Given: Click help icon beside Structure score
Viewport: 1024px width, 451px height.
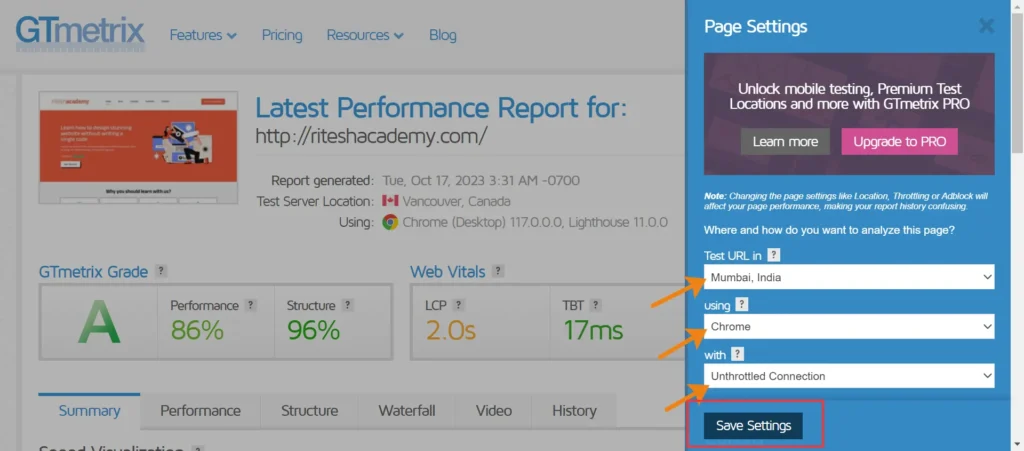Looking at the screenshot, I should (x=347, y=305).
